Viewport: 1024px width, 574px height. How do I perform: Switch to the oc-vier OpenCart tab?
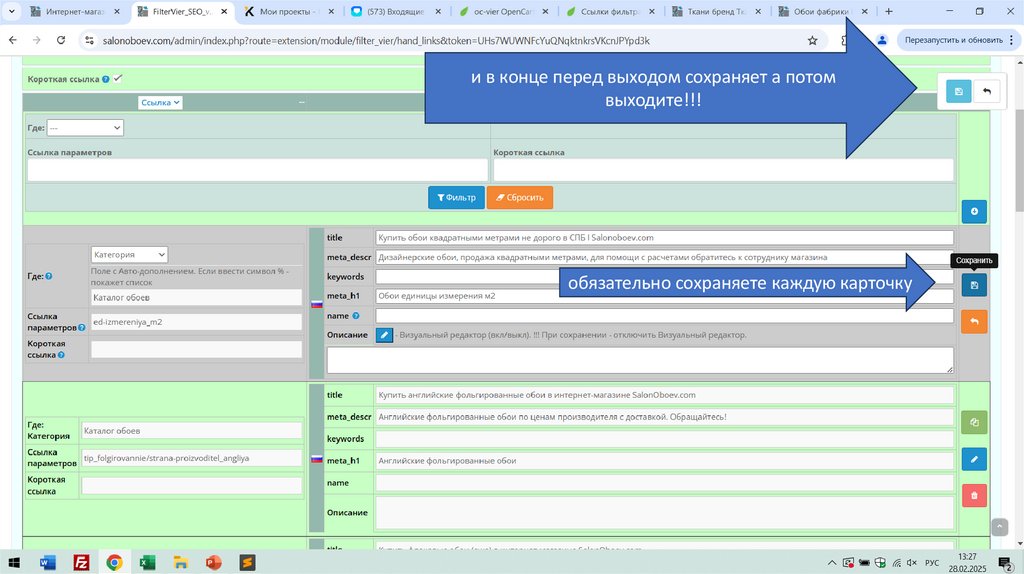pyautogui.click(x=502, y=12)
